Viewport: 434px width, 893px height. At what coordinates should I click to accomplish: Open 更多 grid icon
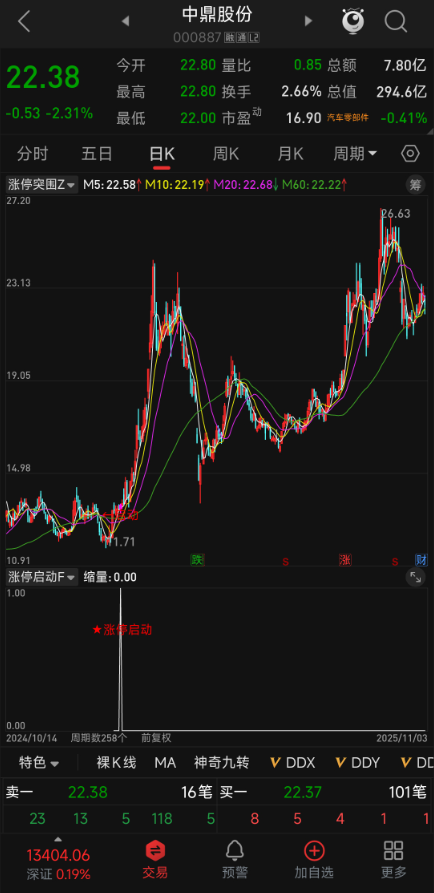[x=394, y=860]
